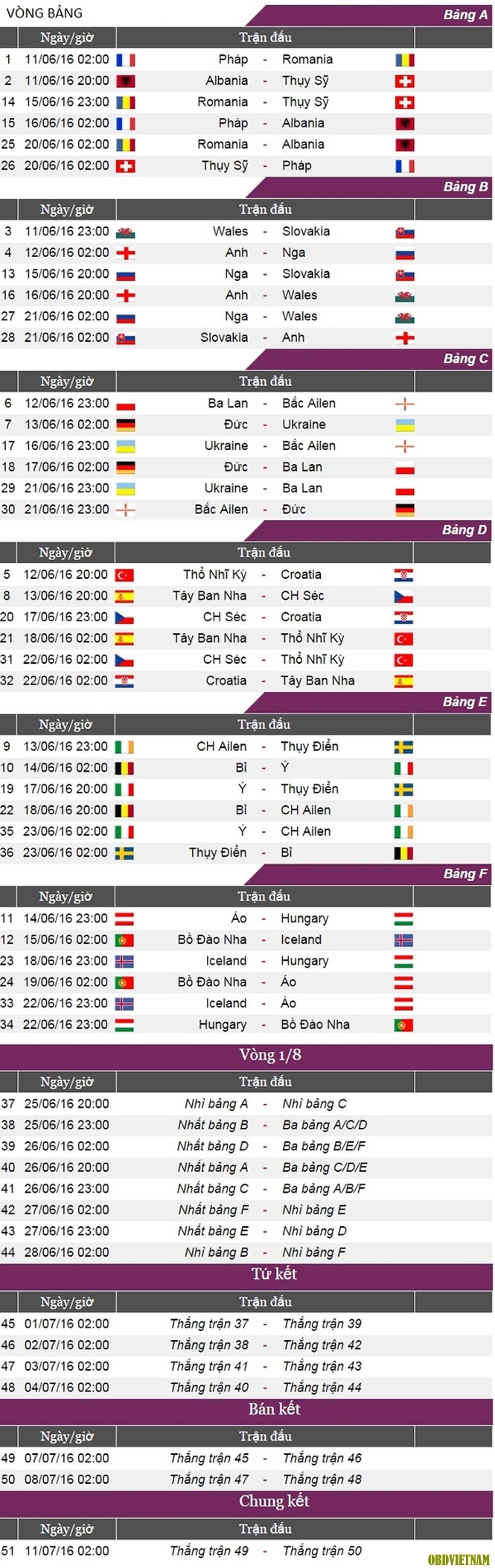Click Germany flag in match 7 row
Viewport: 495px width, 1568px height.
[126, 425]
